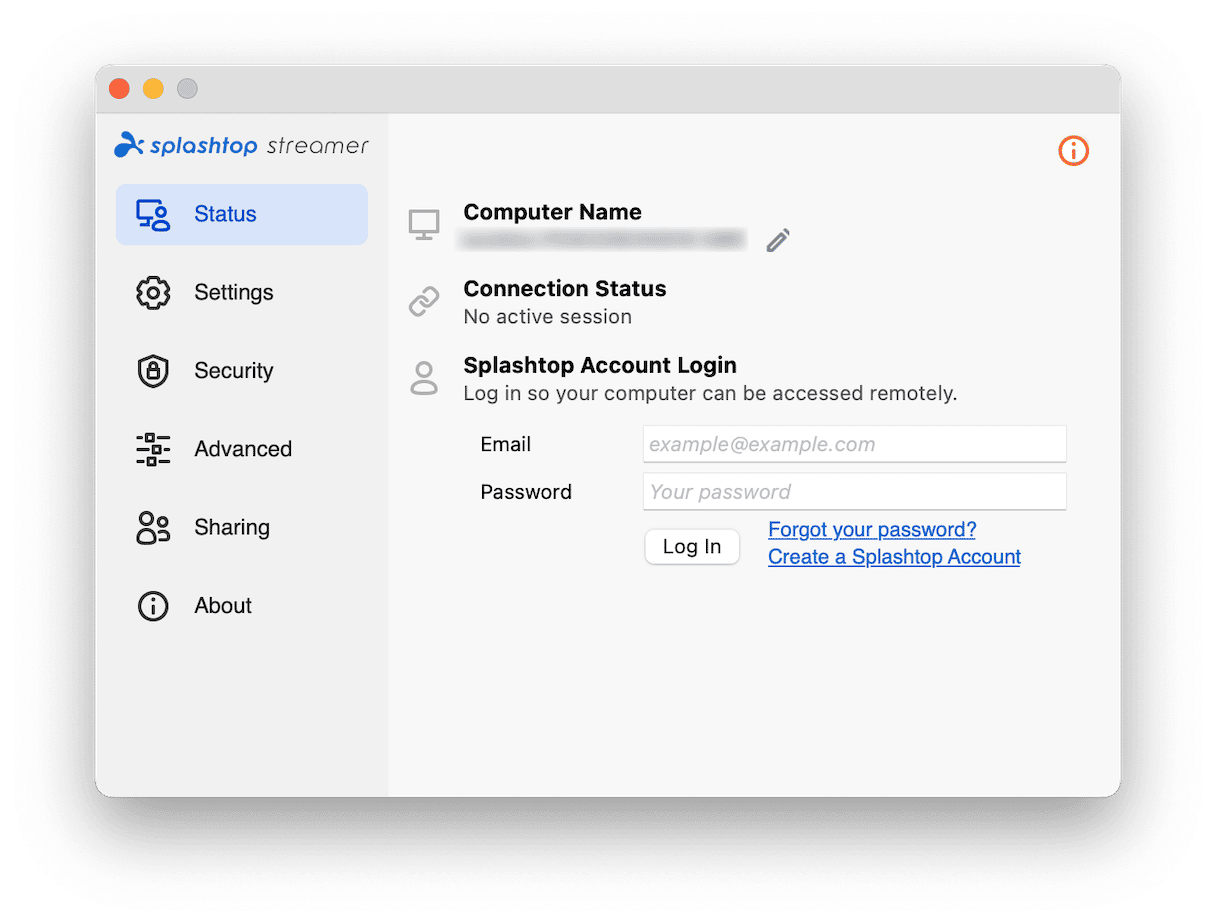
Task: Click the Splashtop streamer logo
Action: pos(241,145)
